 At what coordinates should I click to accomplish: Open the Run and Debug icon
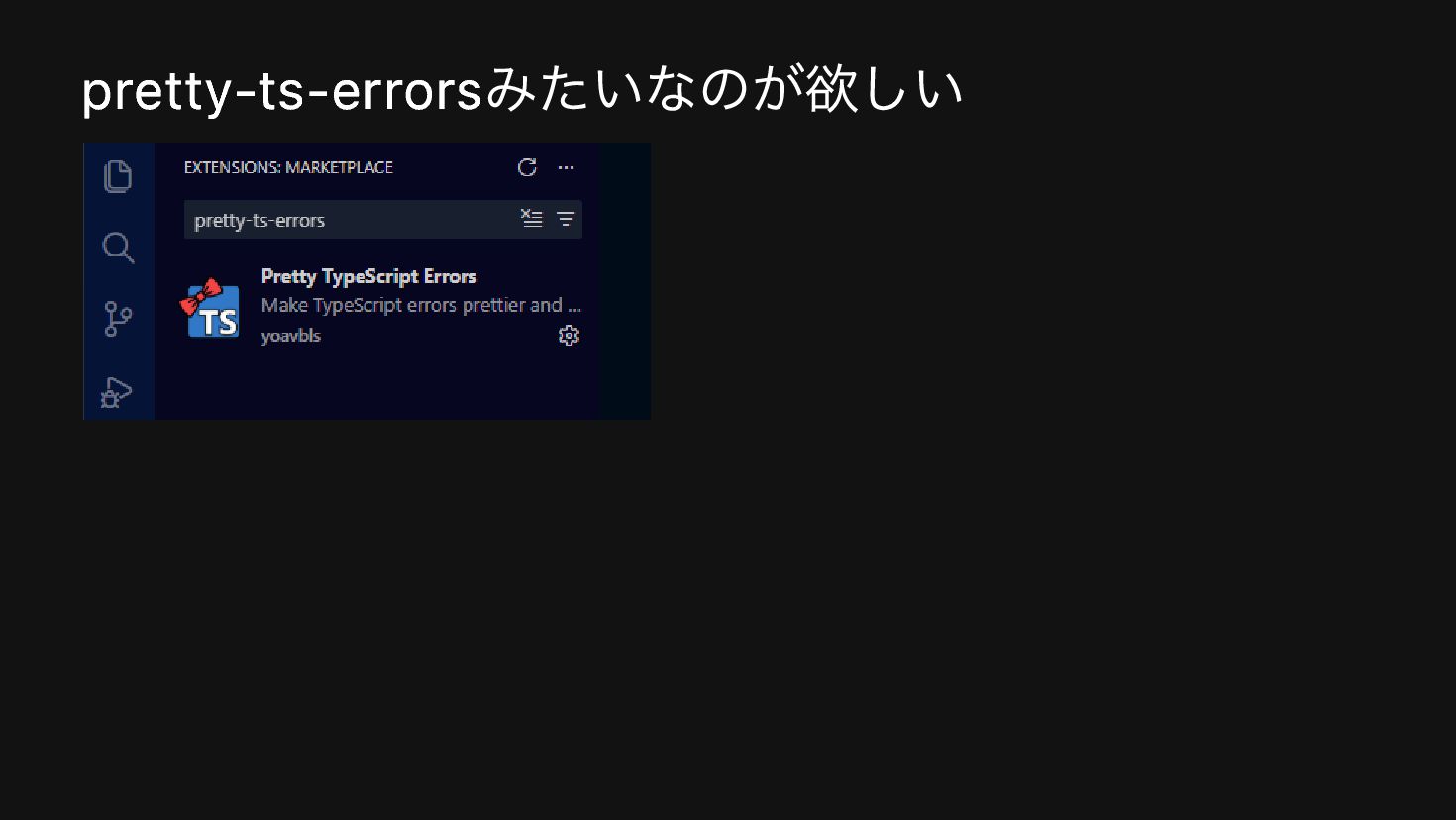(x=117, y=392)
